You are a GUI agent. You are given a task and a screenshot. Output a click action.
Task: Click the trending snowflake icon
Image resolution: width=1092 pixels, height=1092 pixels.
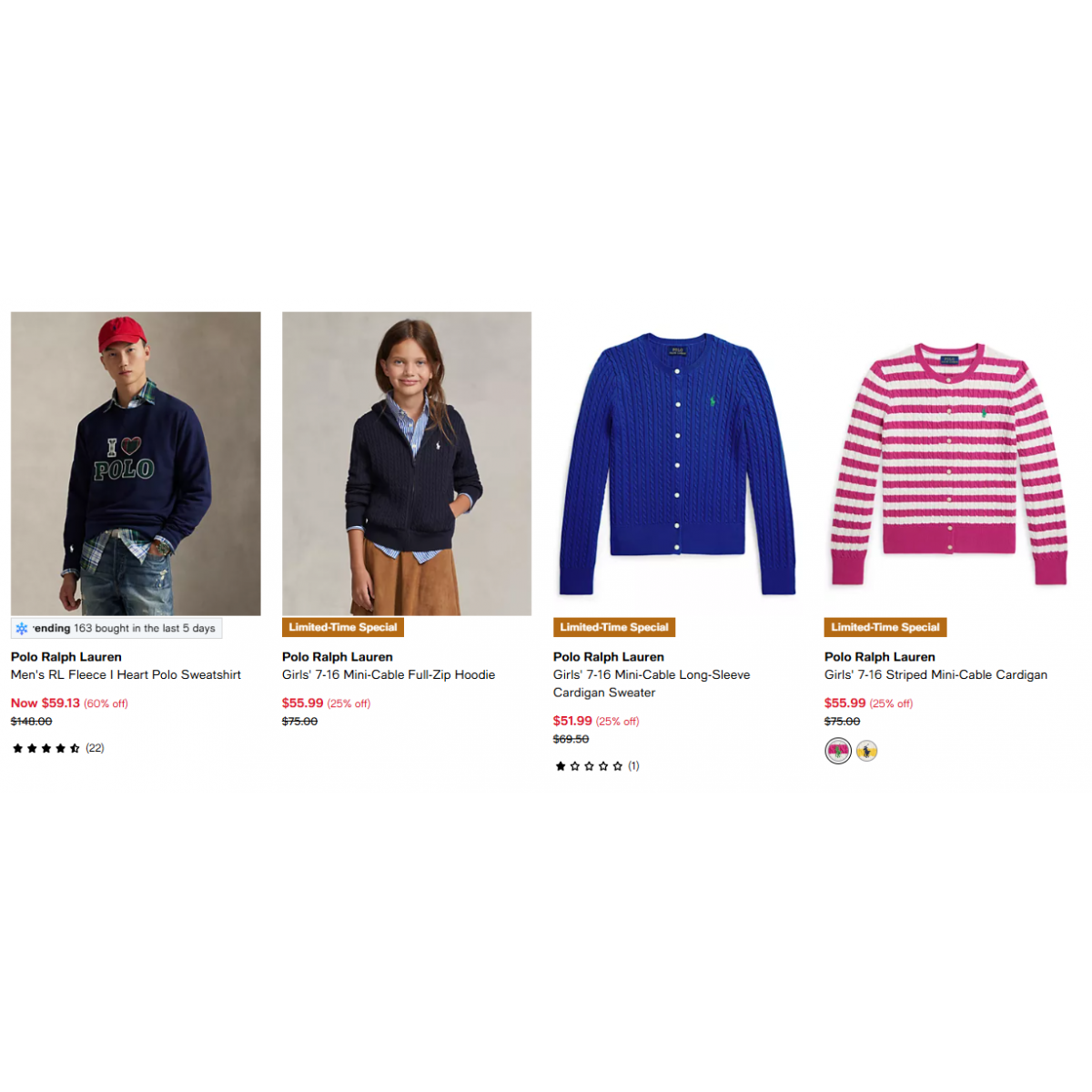[x=22, y=629]
